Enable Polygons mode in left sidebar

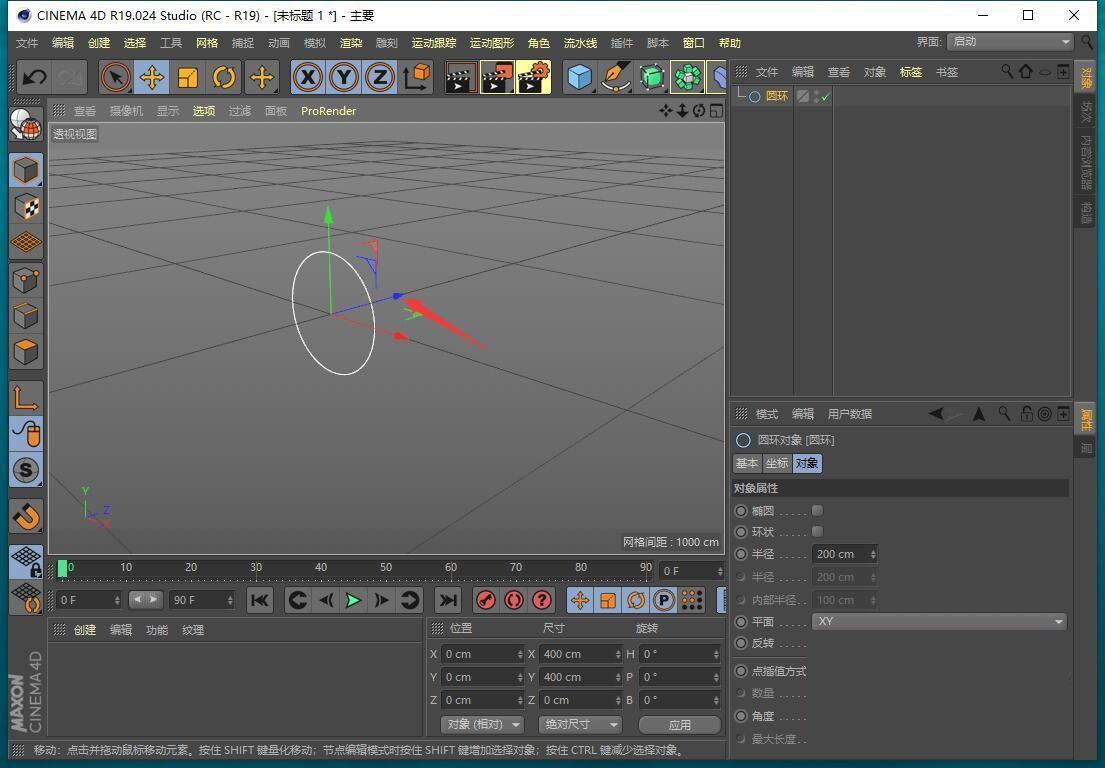[26, 352]
